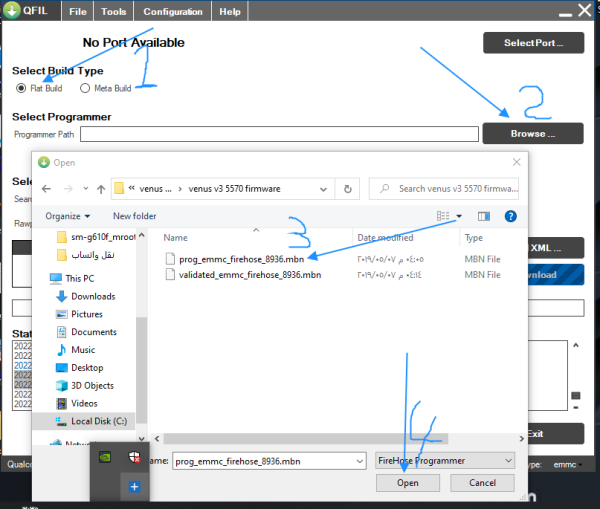Open Downloads in the navigation pane
The image size is (600, 509).
[x=86, y=296]
